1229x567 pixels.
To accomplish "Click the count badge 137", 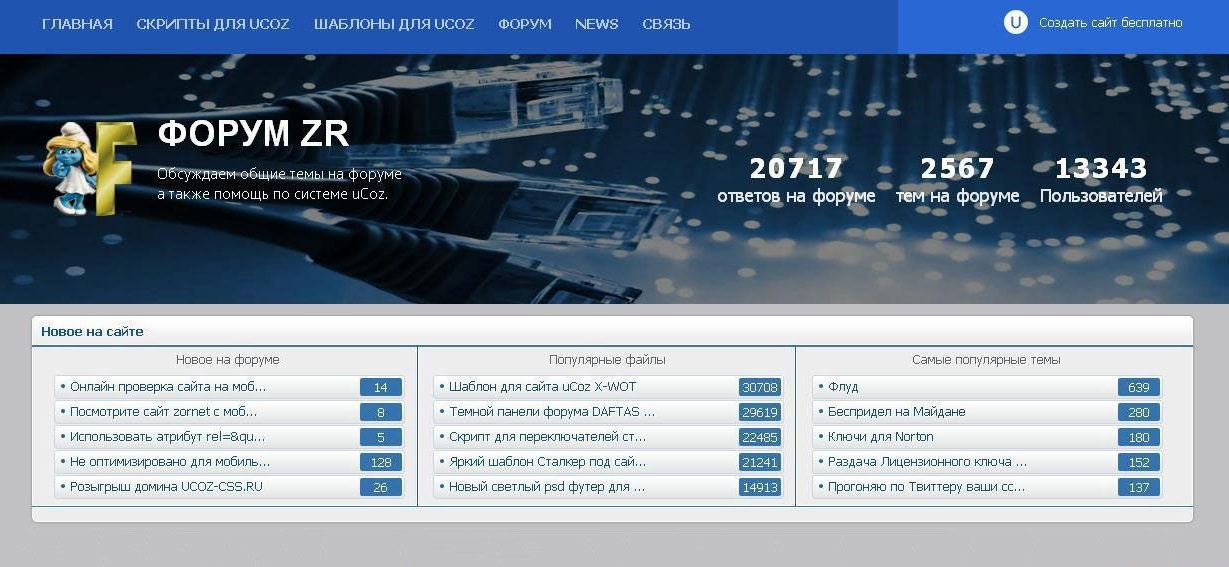I will pyautogui.click(x=1139, y=488).
